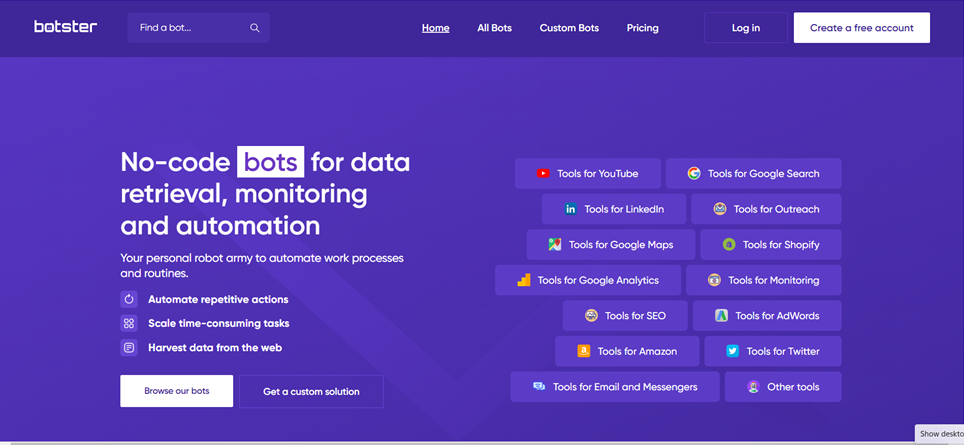Click Create a free account
The width and height of the screenshot is (964, 445).
861,28
